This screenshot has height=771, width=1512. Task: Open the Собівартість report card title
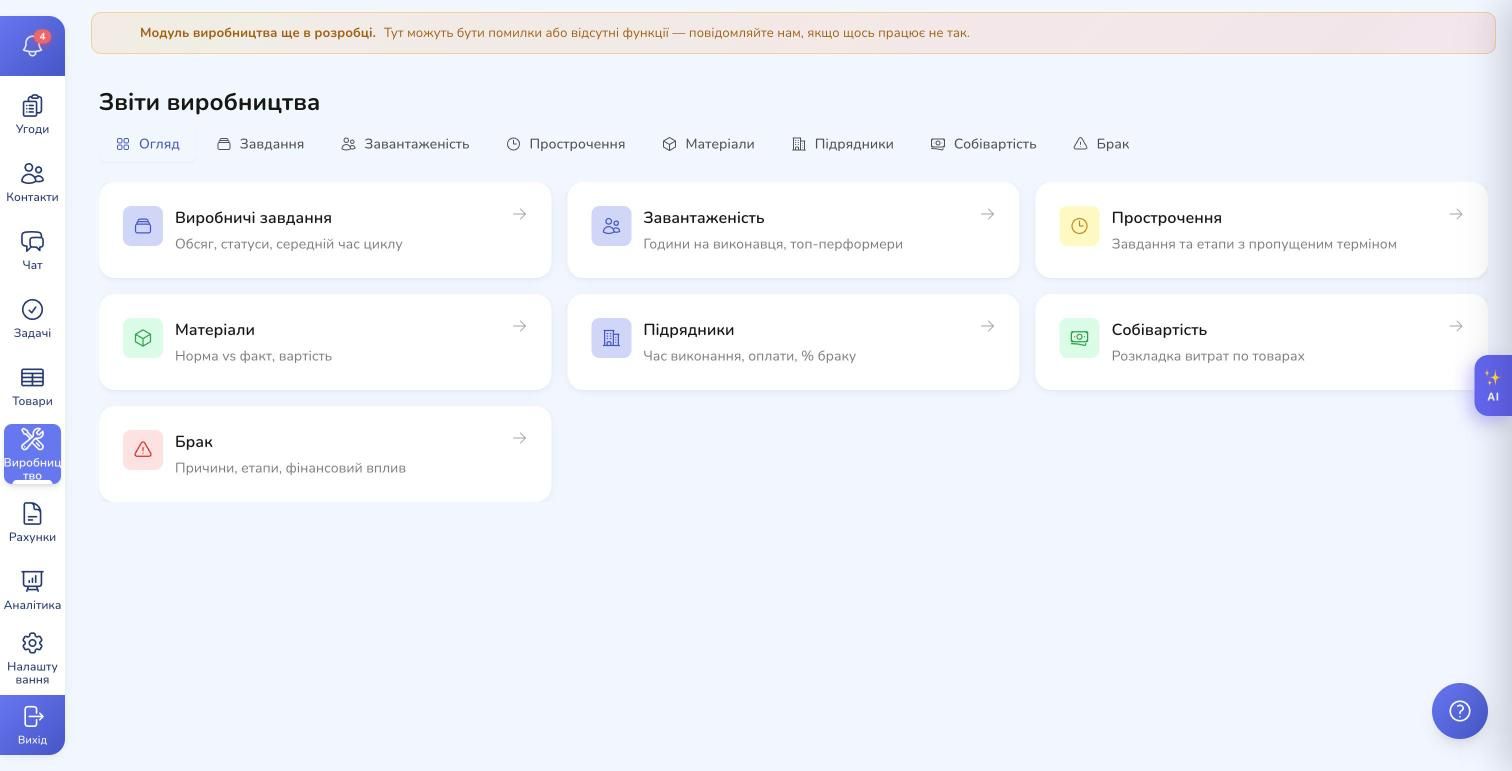1159,330
